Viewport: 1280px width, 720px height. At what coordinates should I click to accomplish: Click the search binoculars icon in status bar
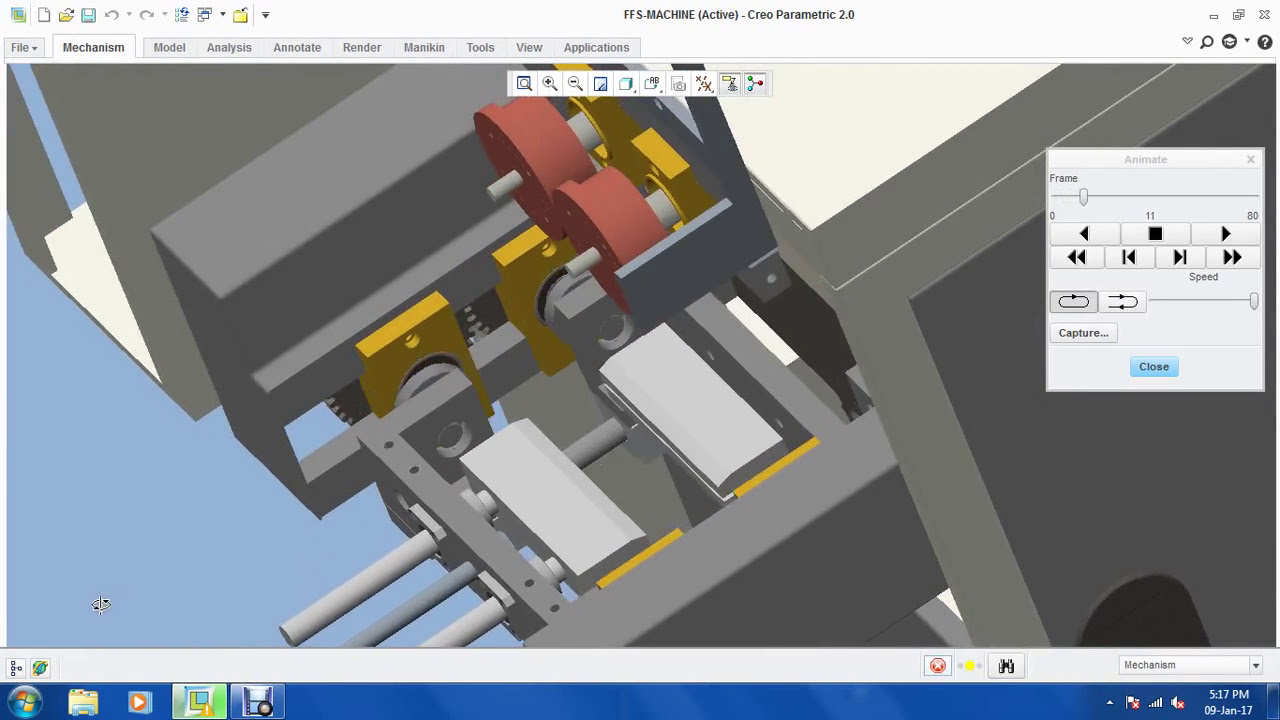pyautogui.click(x=1005, y=665)
